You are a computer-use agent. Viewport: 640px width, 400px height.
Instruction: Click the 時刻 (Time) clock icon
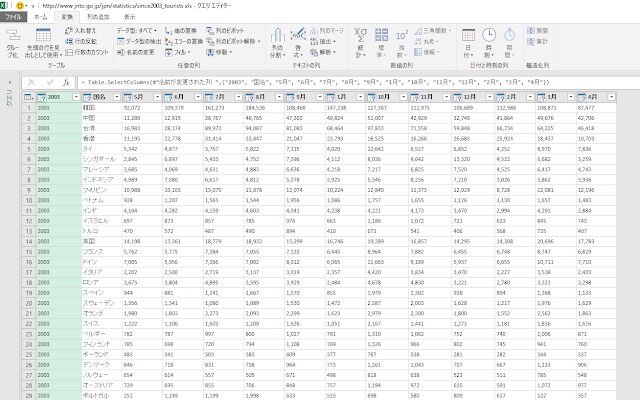[489, 35]
